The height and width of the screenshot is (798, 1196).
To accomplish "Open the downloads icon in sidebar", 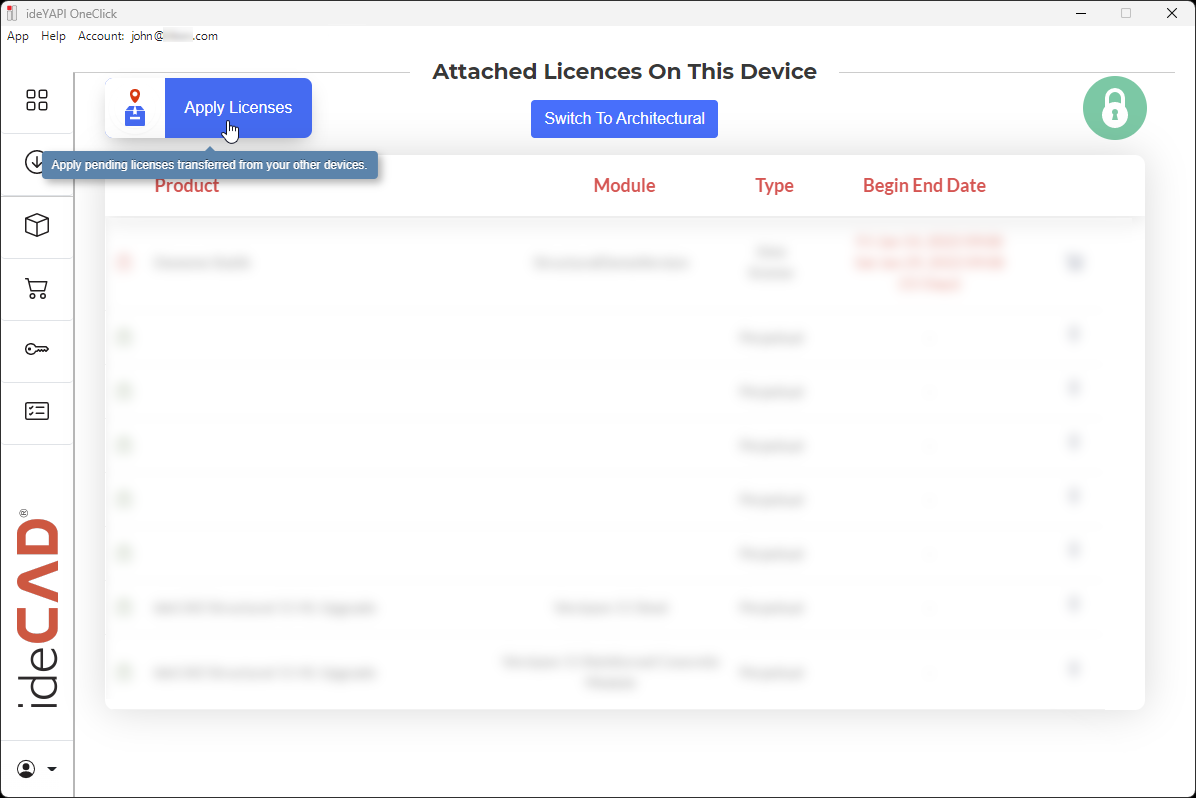I will [x=35, y=162].
